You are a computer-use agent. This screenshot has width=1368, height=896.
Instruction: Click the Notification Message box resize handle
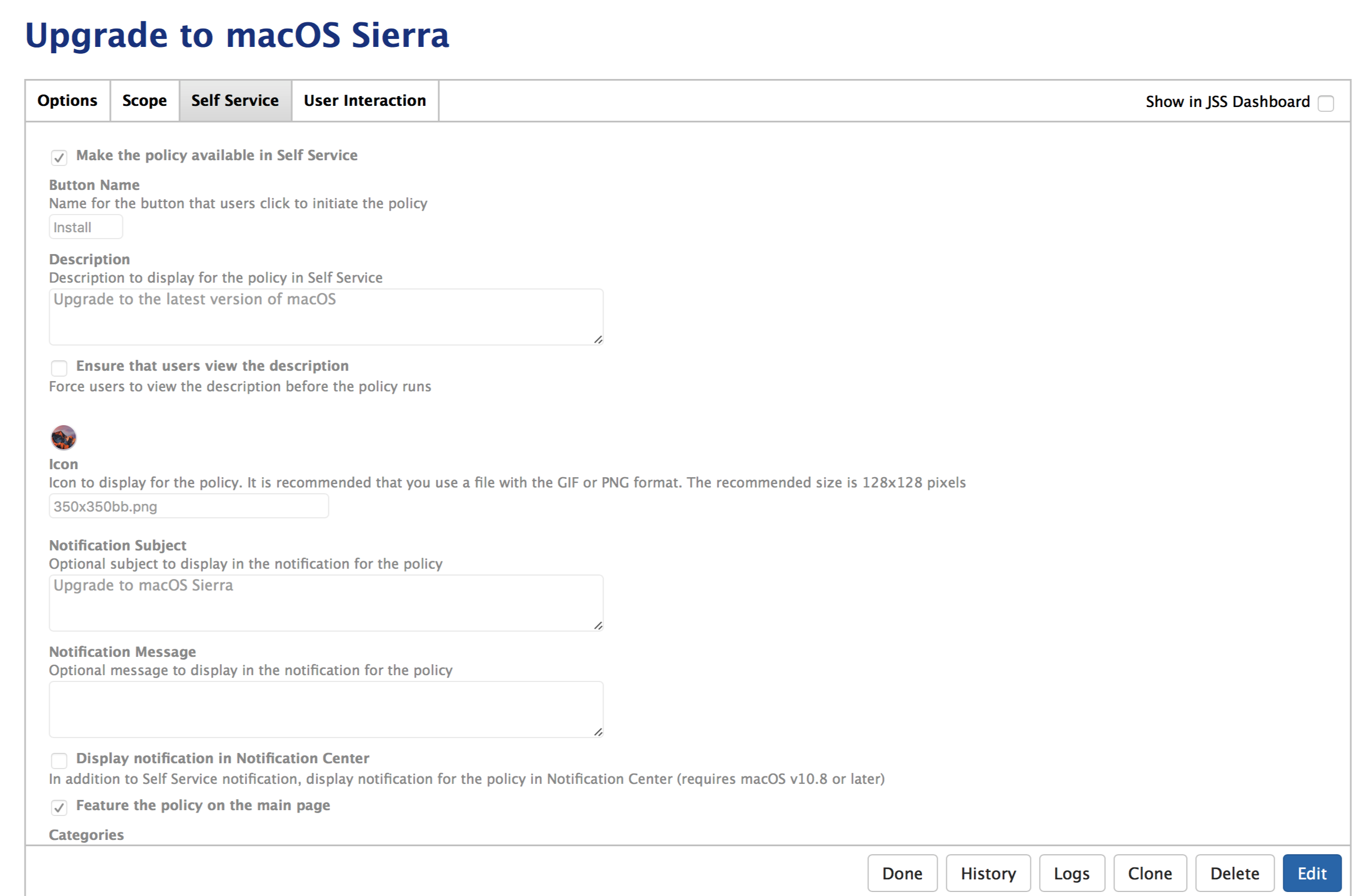(598, 732)
